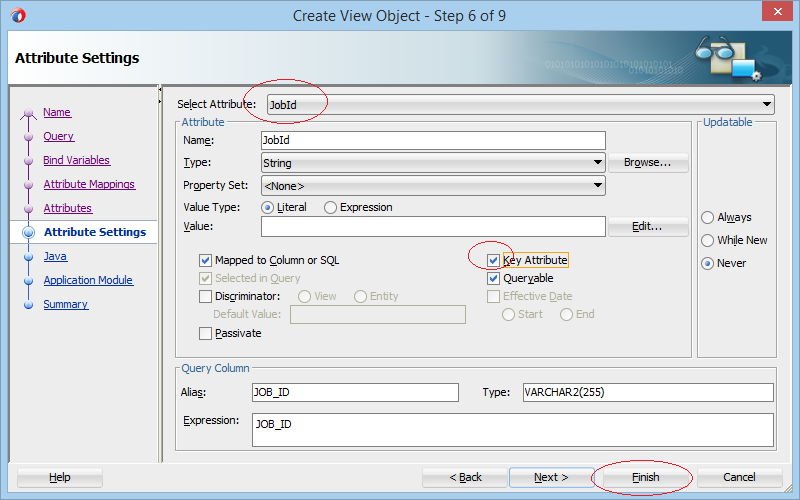The image size is (800, 500).
Task: Go to the Bind Variables step
Action: coord(77,160)
